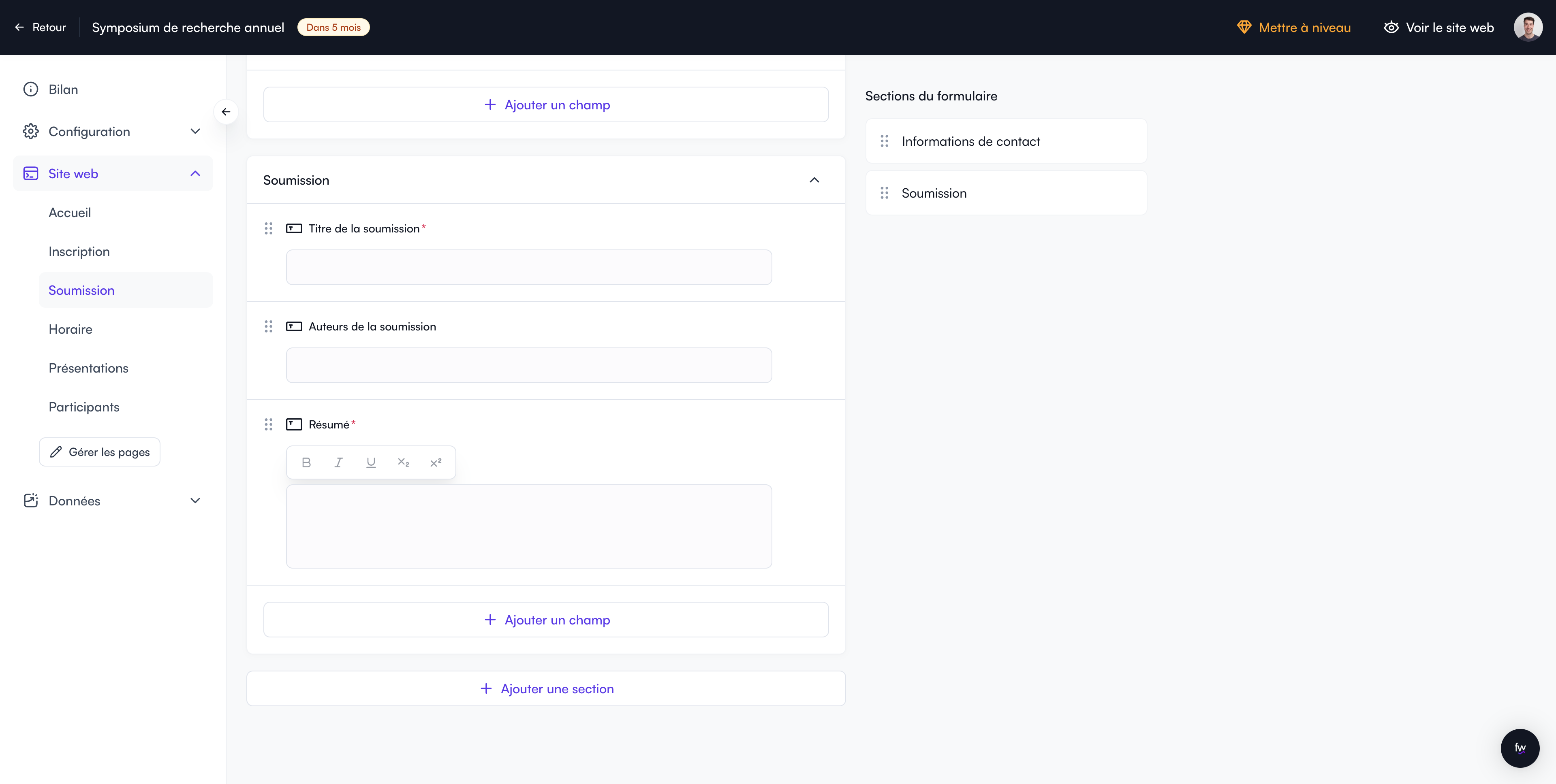Toggle subscript formatting in Résumé toolbar
1556x784 pixels.
click(403, 462)
